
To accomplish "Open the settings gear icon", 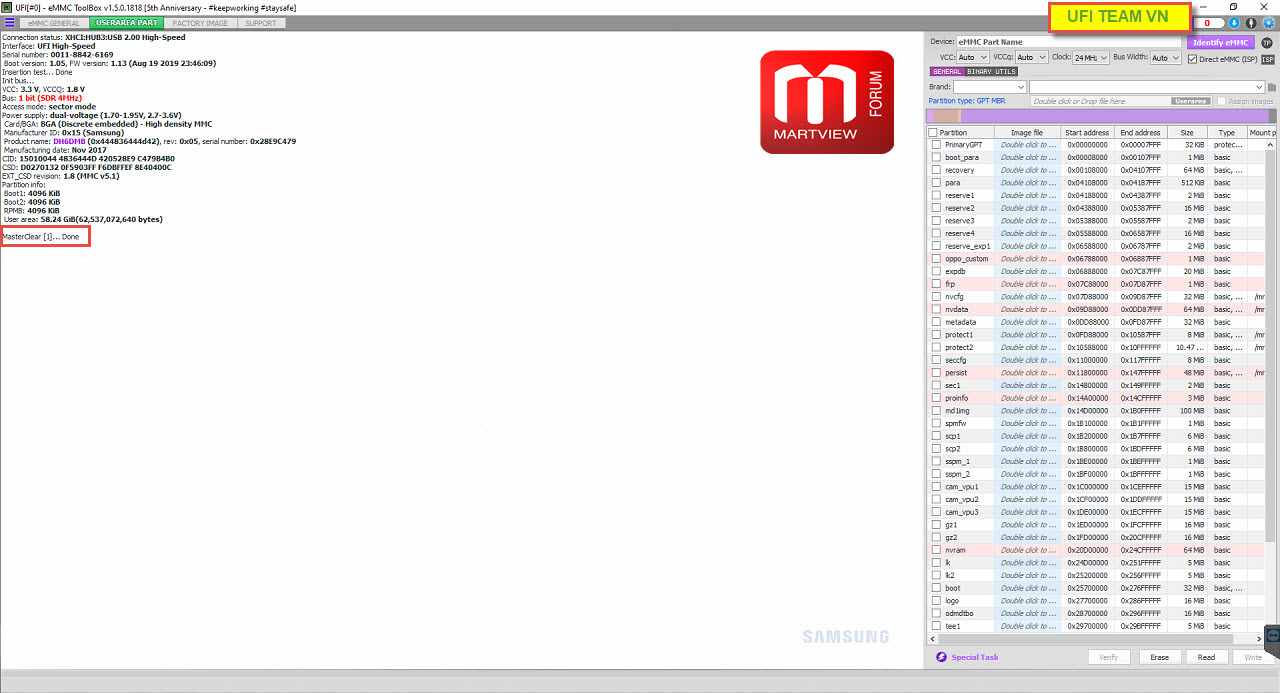I will click(1268, 22).
